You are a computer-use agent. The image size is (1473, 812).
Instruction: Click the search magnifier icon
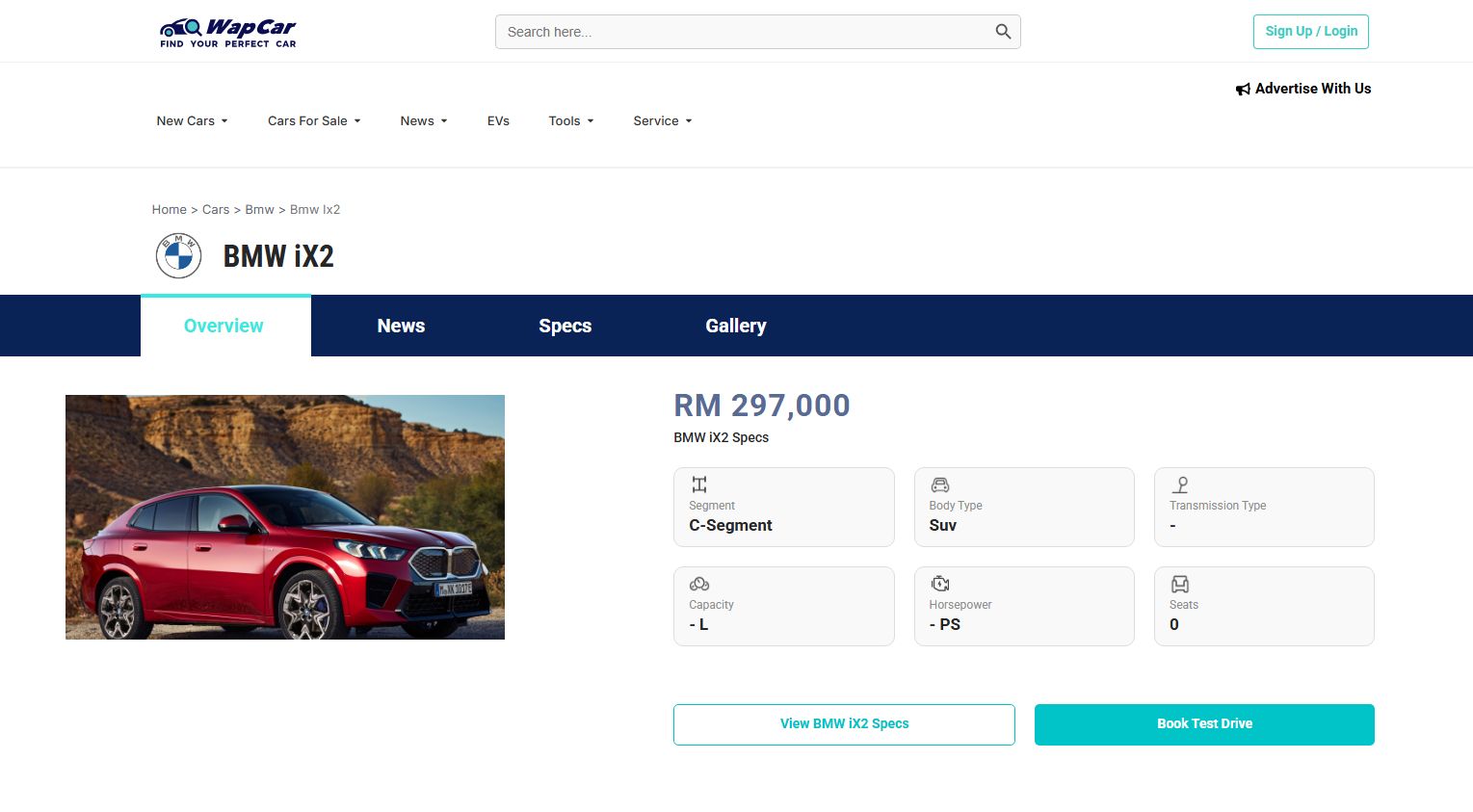coord(1003,31)
